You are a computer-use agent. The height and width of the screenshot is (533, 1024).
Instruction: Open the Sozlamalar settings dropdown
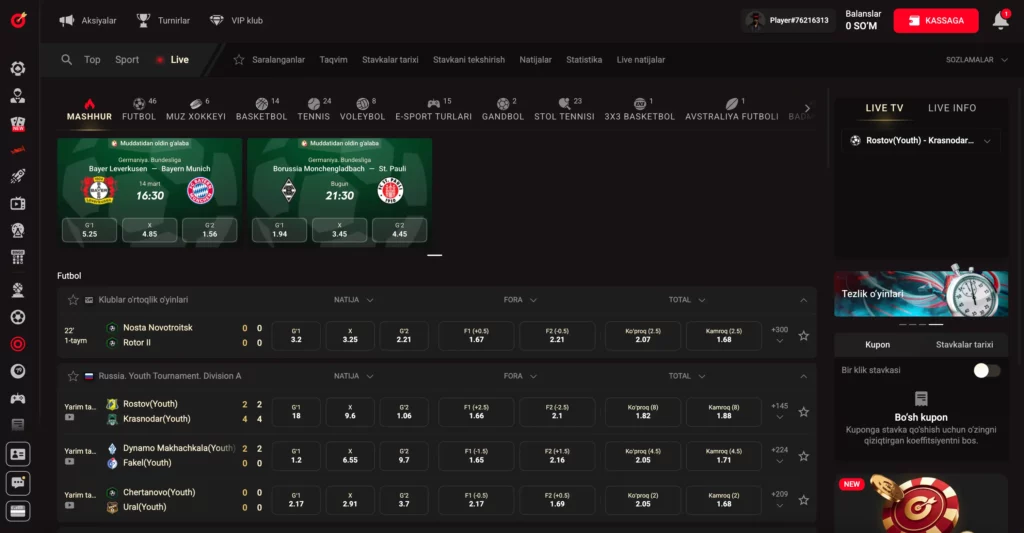tap(976, 59)
